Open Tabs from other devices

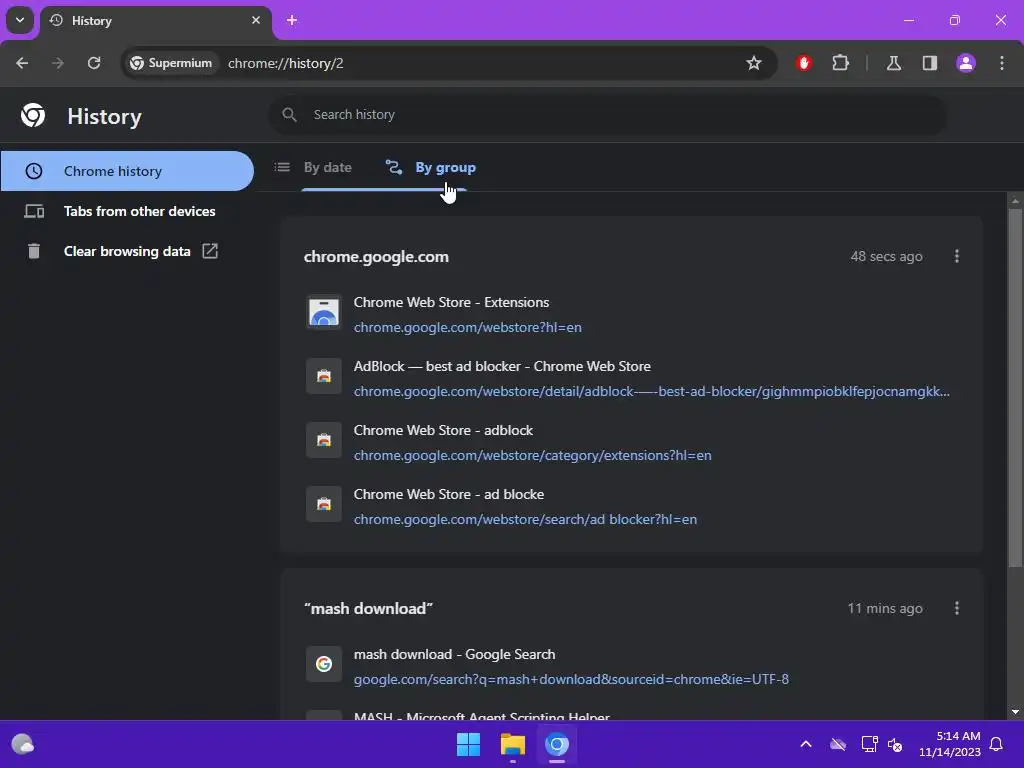(x=127, y=211)
